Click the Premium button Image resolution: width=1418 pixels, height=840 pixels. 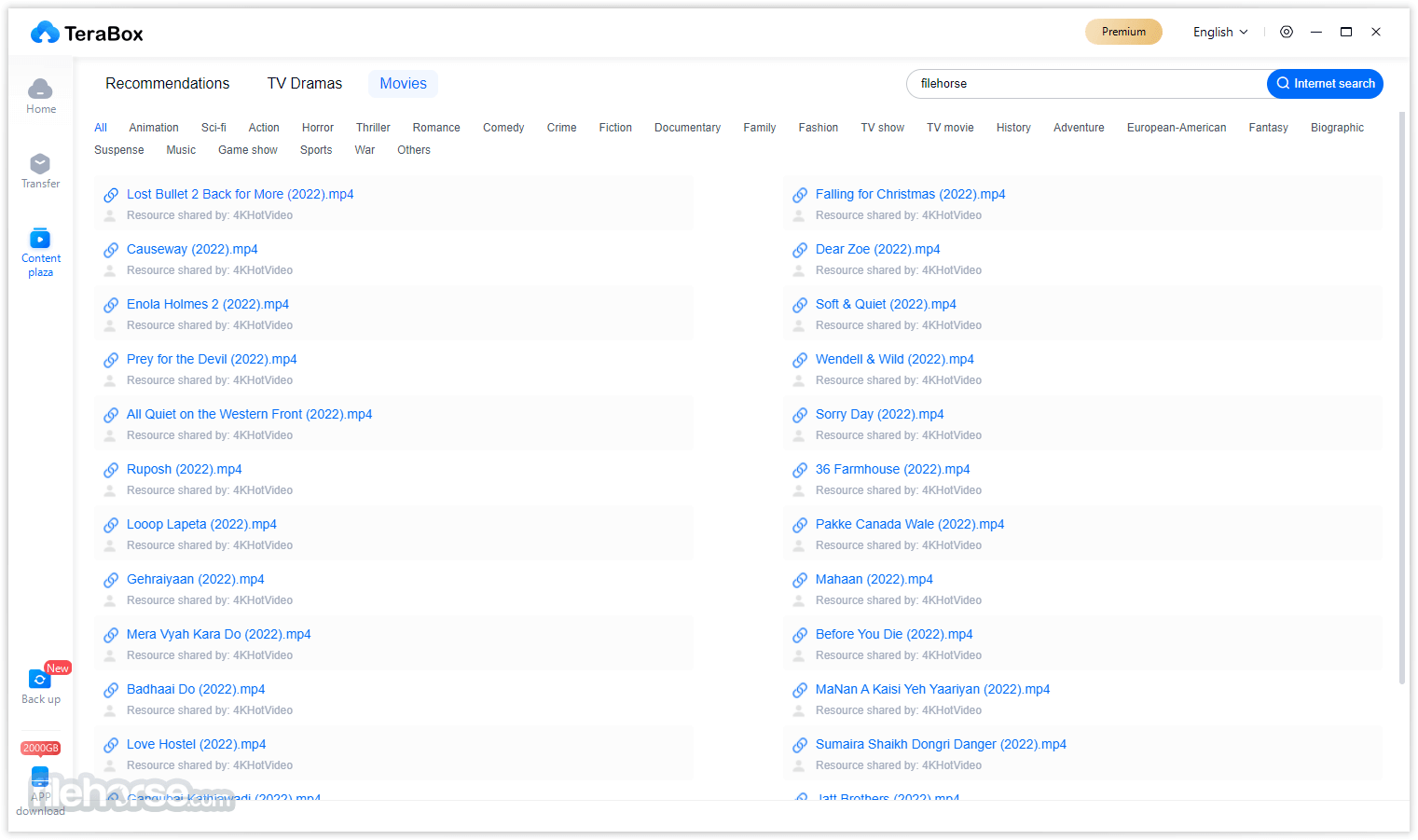click(1123, 32)
